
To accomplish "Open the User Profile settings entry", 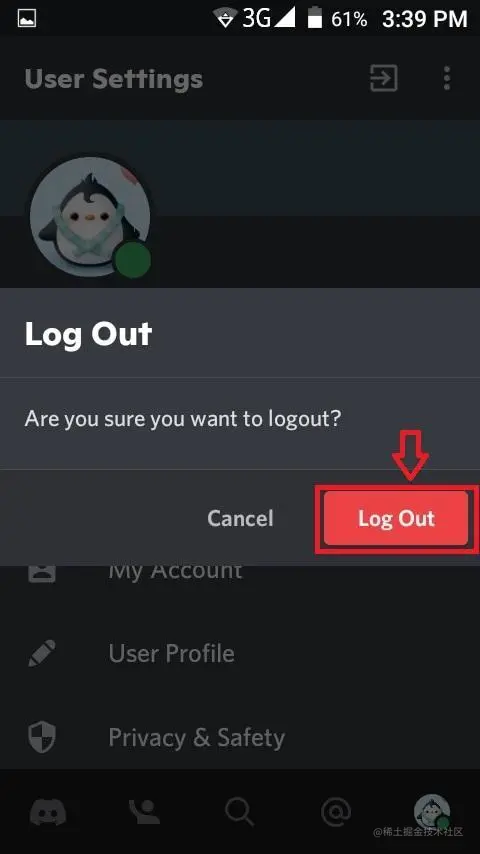I will click(x=240, y=653).
